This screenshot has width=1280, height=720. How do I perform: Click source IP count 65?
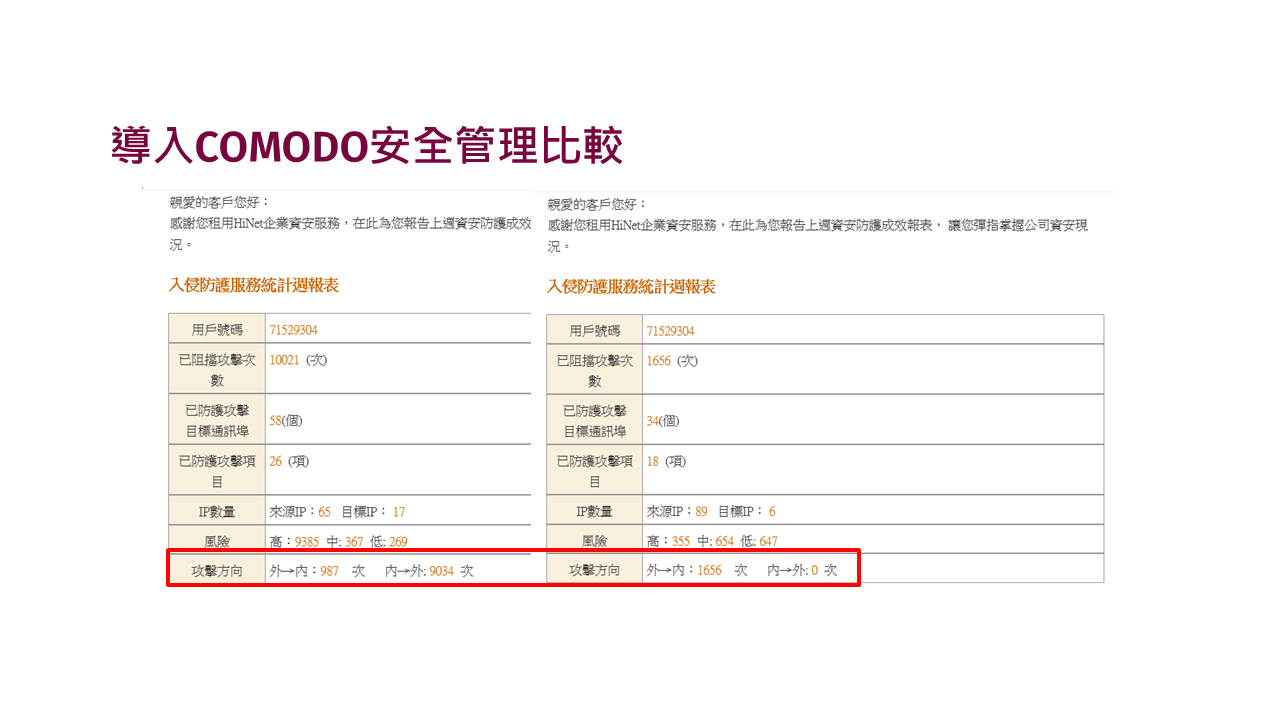(324, 512)
